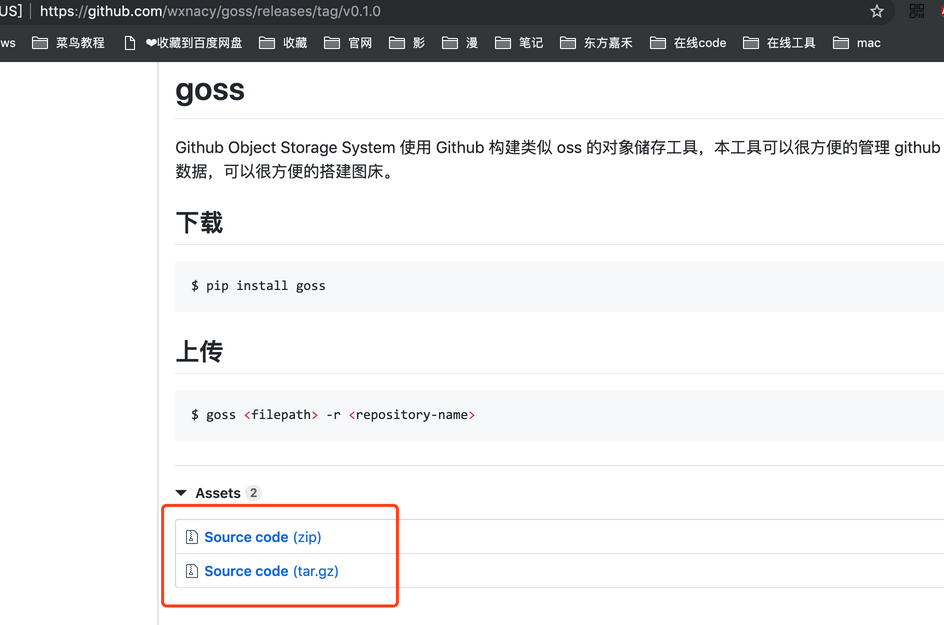The height and width of the screenshot is (625, 944).
Task: Click the GitHub releases URL in address bar
Action: (x=210, y=11)
